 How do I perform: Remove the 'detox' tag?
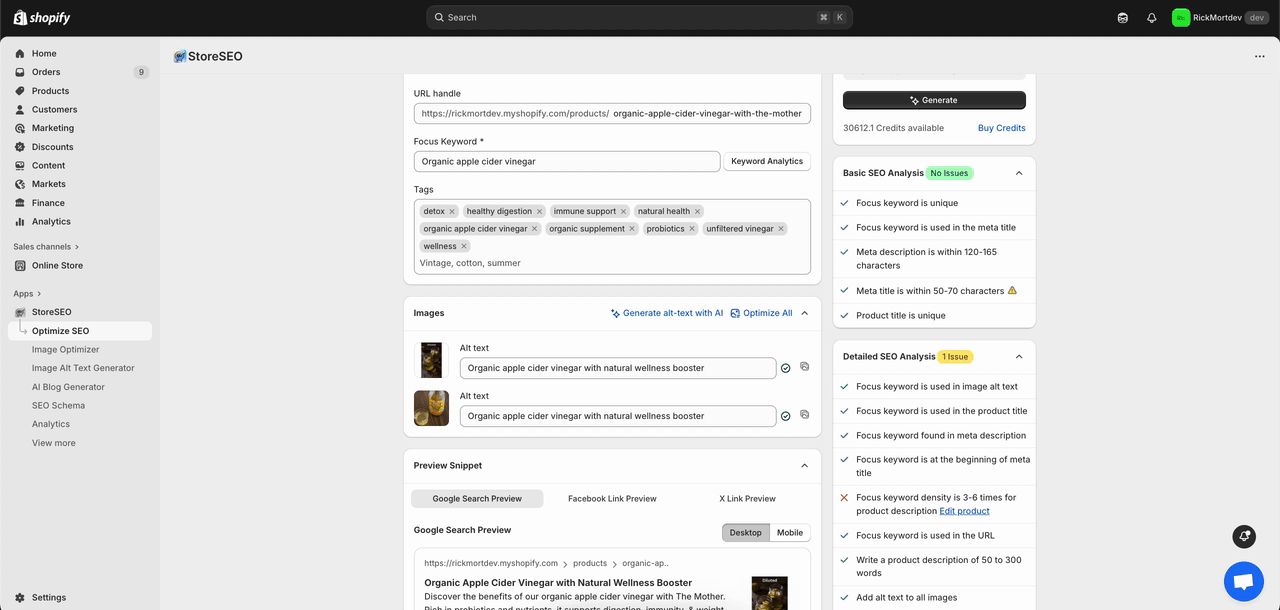452,212
